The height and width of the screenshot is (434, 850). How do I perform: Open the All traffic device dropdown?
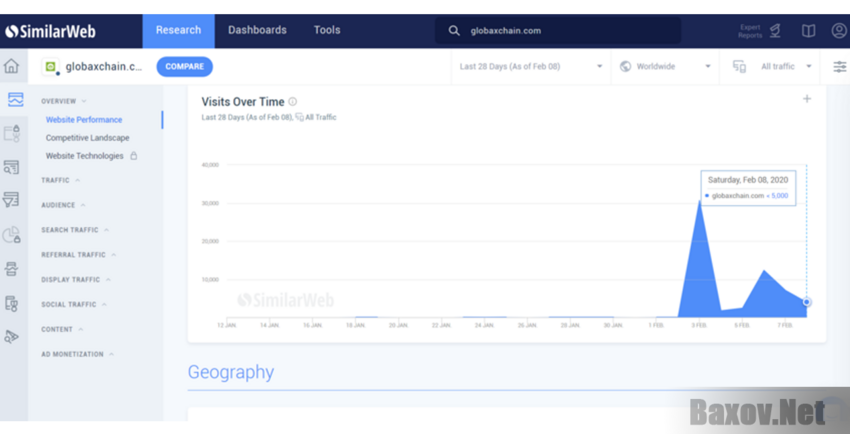point(770,67)
